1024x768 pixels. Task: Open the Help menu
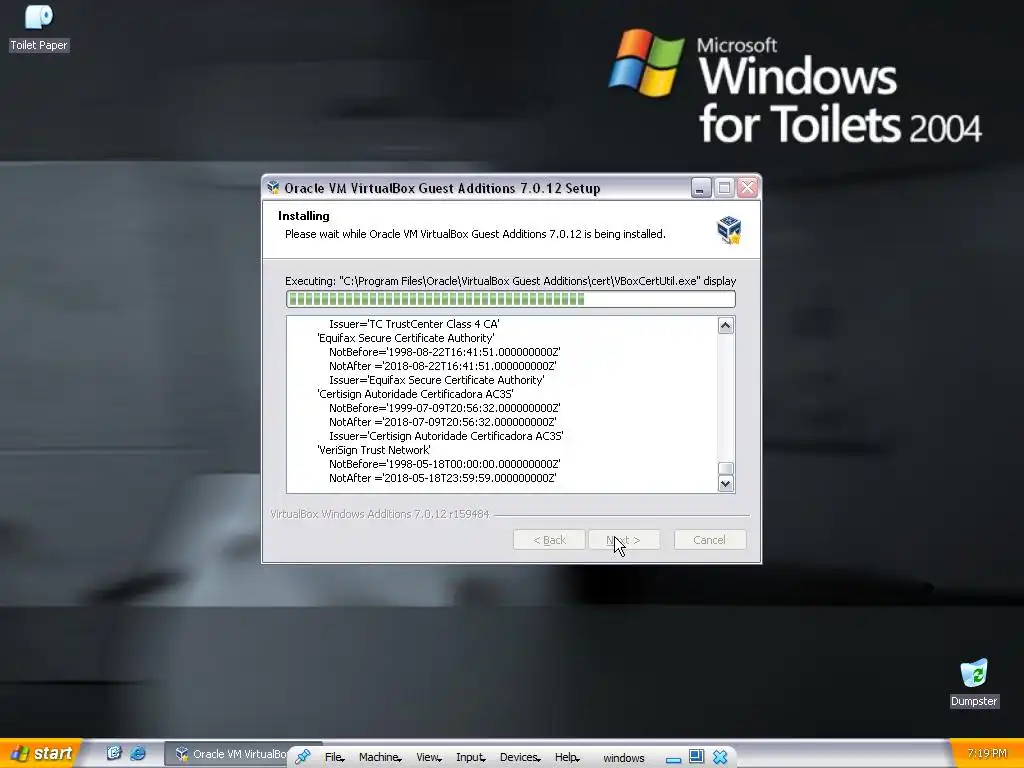tap(567, 758)
